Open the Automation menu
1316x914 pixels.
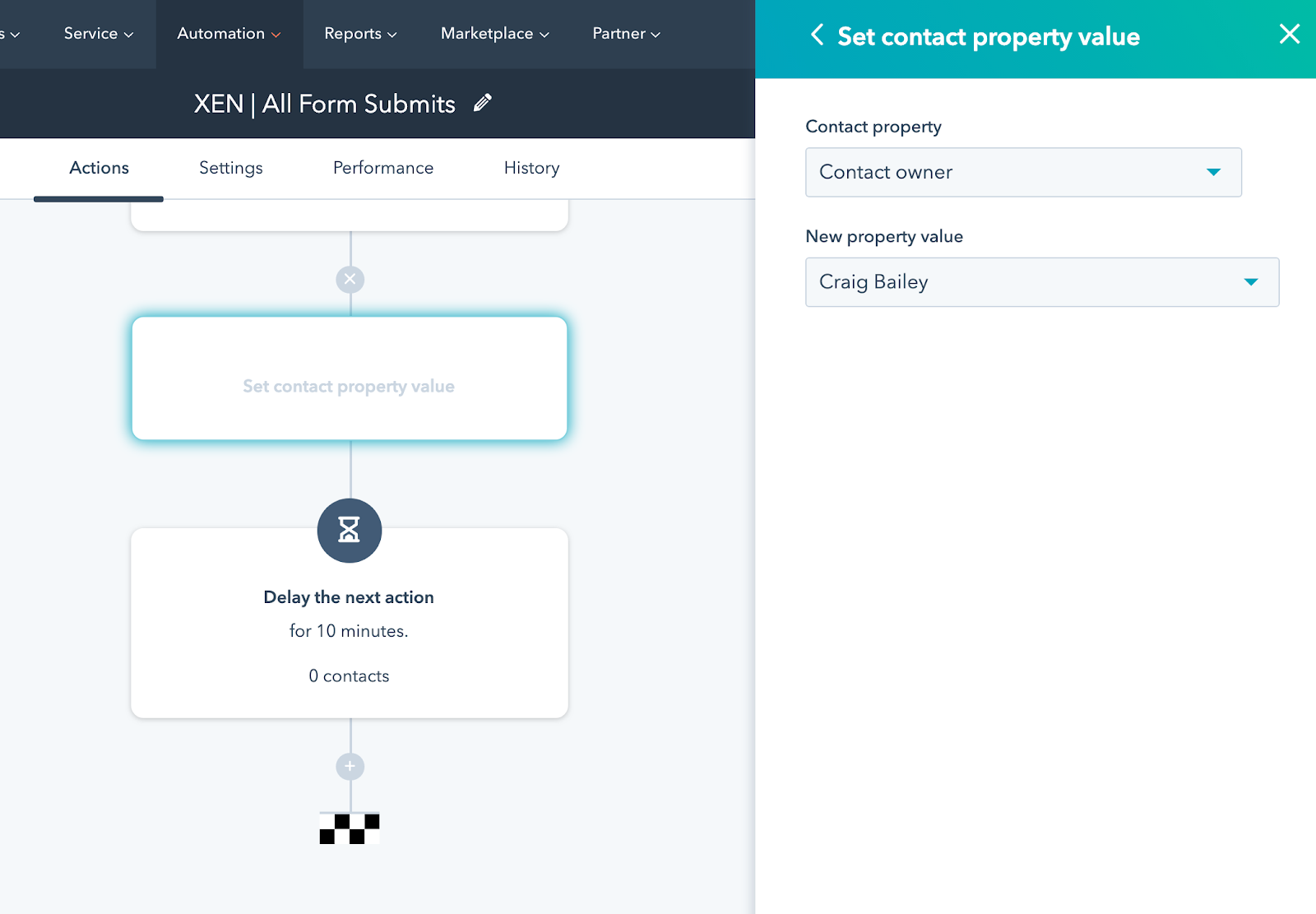[228, 34]
